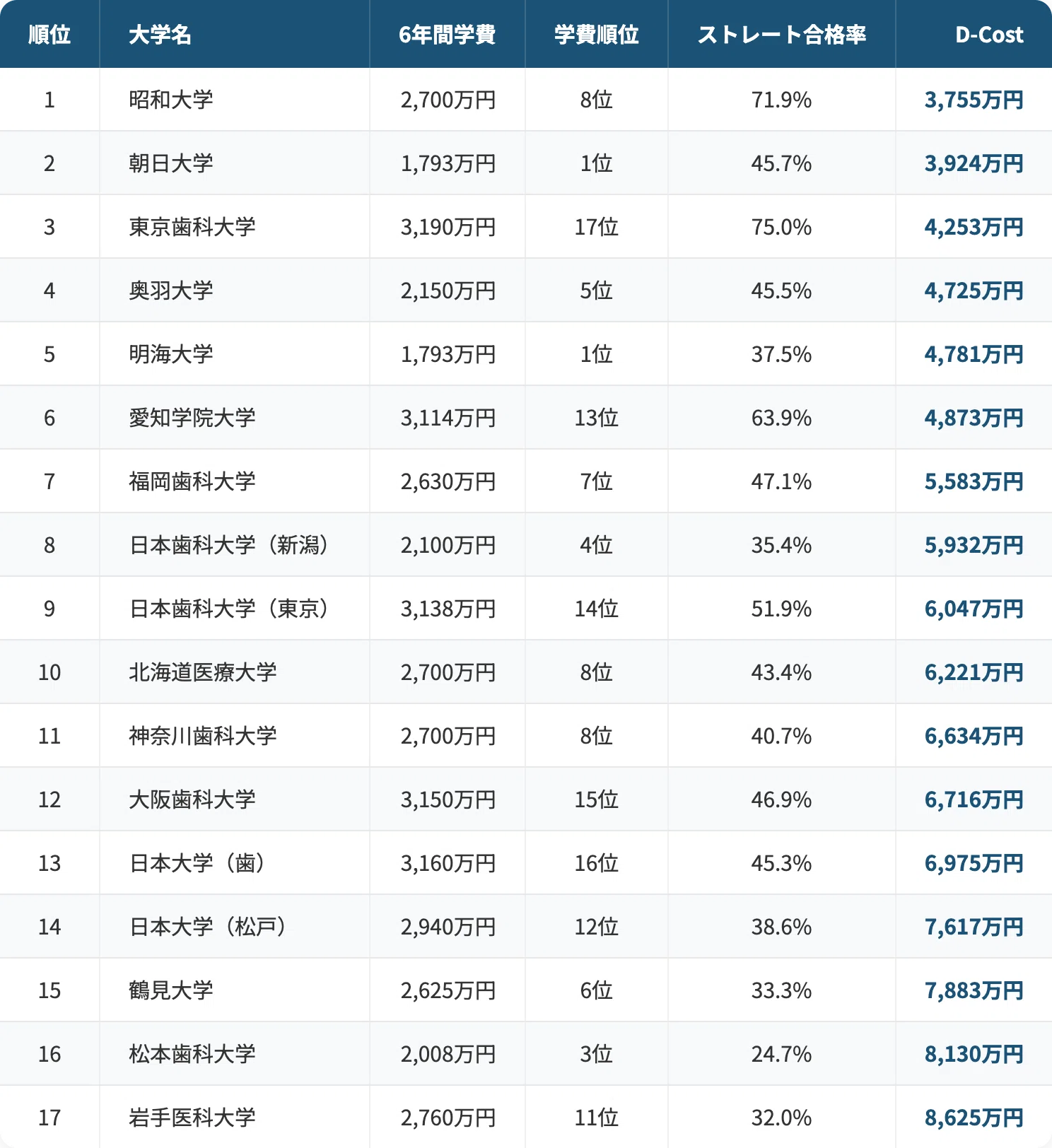The height and width of the screenshot is (1148, 1052).
Task: Click the '学費順位' column header
Action: 597,34
